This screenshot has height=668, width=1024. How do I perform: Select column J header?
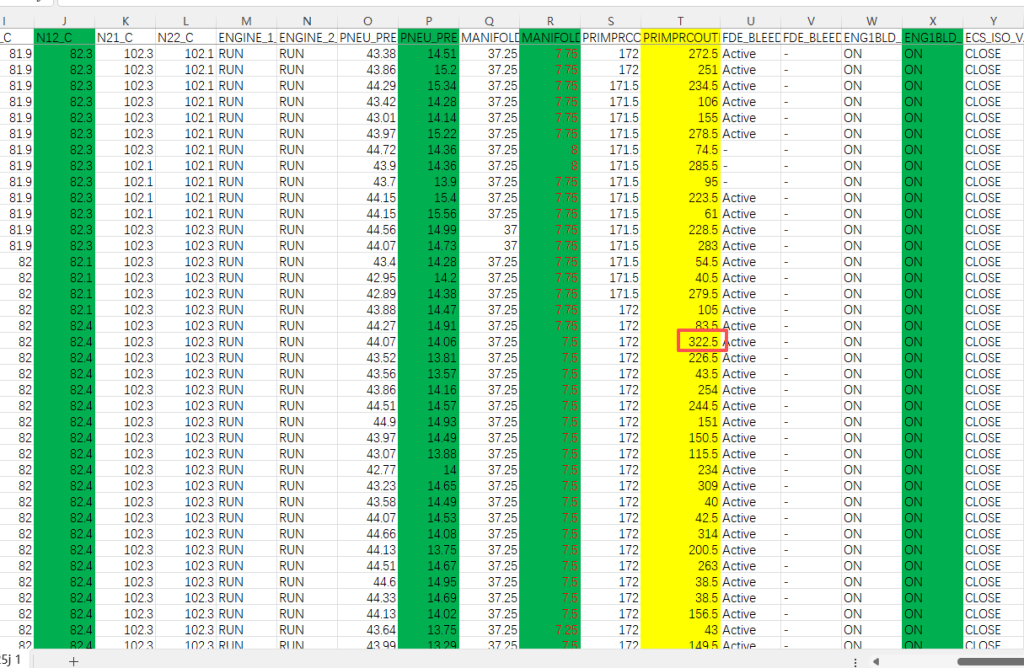click(x=64, y=21)
